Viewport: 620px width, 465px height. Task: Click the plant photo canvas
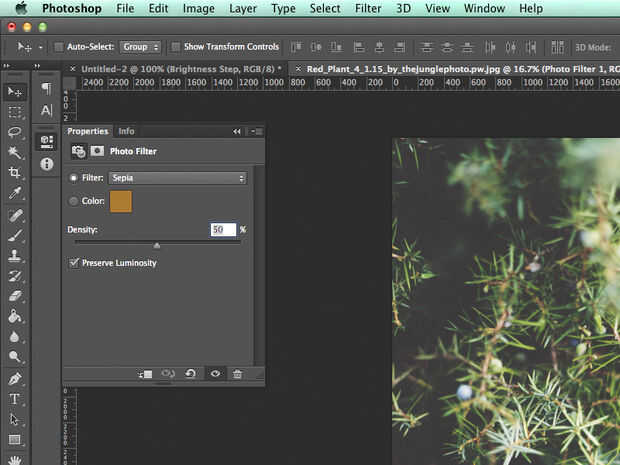(506, 301)
